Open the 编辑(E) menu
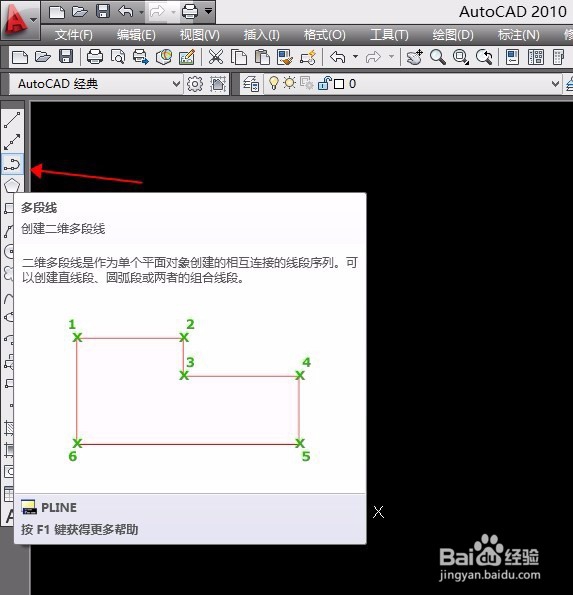Screen dimensions: 573x595 pos(136,35)
